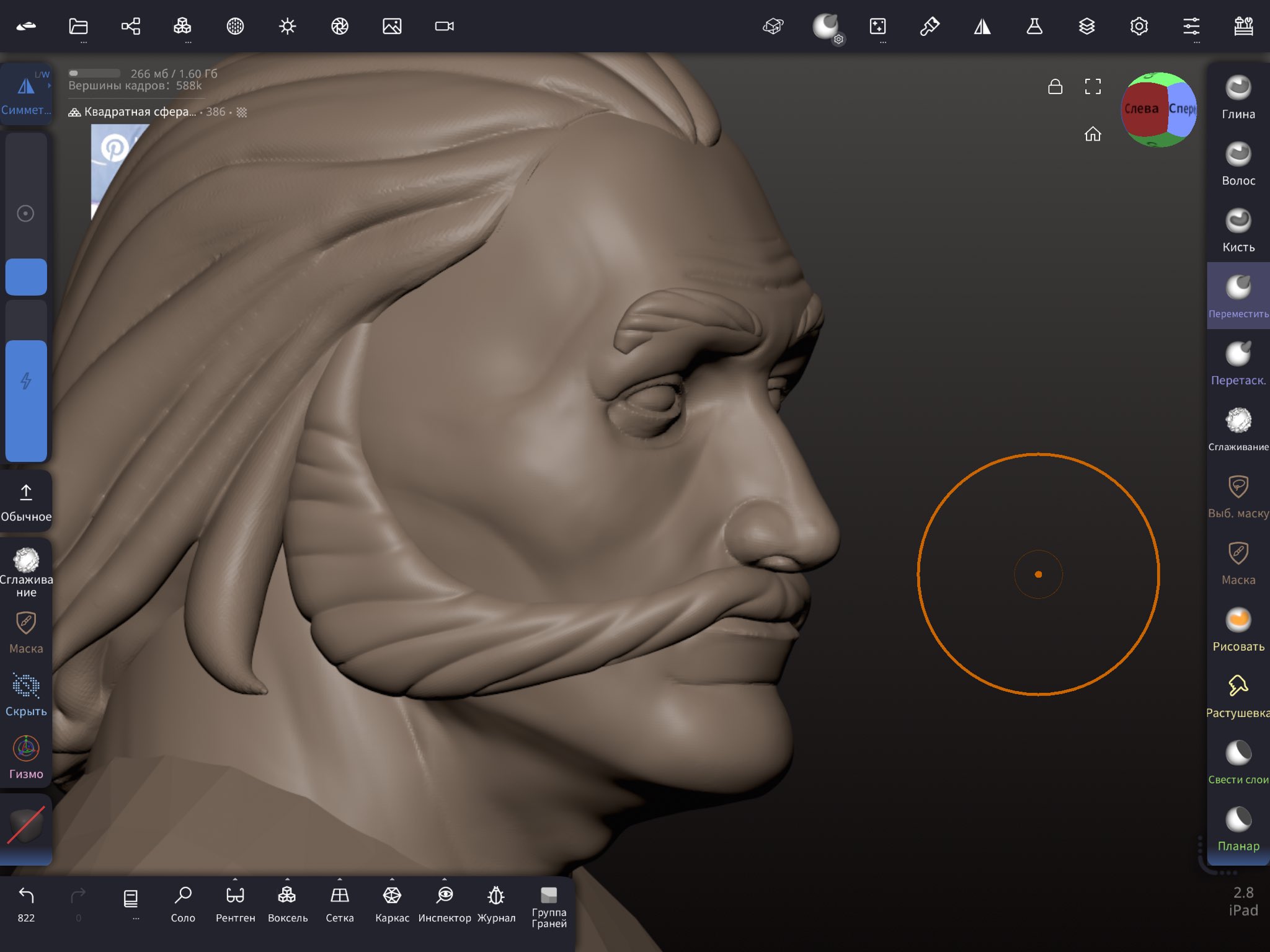Expand the Воксель voxel remesh options
Image resolution: width=1270 pixels, height=952 pixels.
287,879
